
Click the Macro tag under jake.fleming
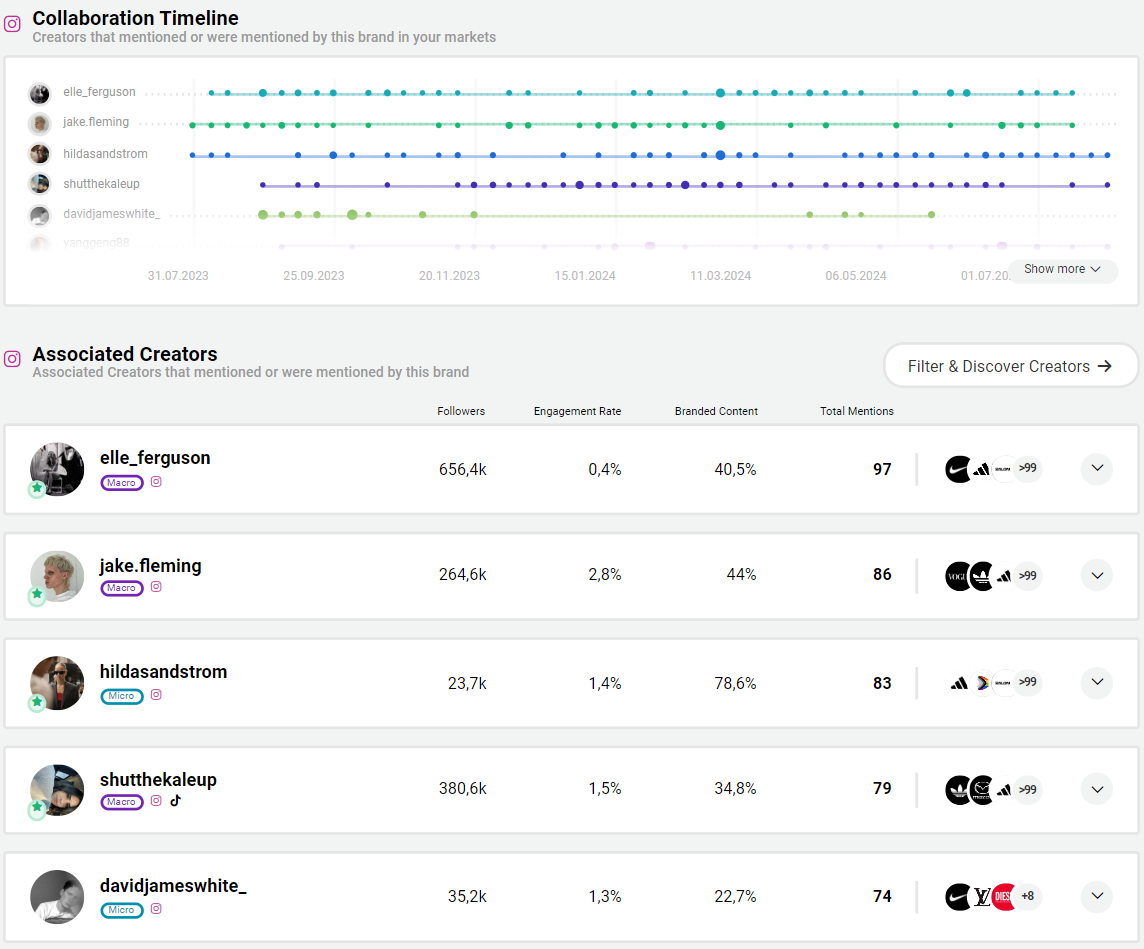pos(121,588)
